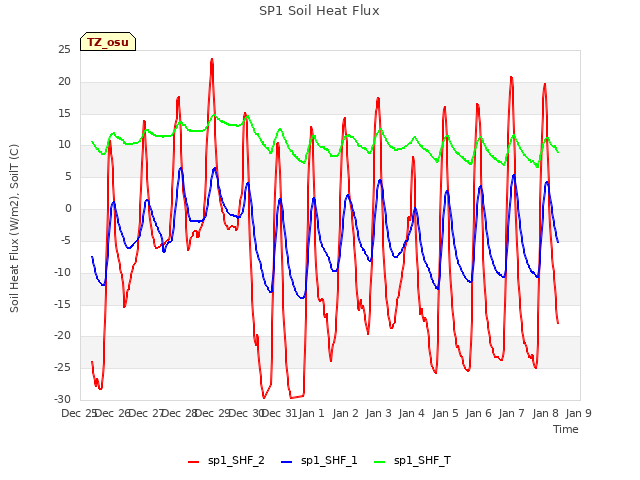This screenshot has height=480, width=640.
Task: Click the red curve's highest peak near Dec 29
Action: [x=212, y=60]
